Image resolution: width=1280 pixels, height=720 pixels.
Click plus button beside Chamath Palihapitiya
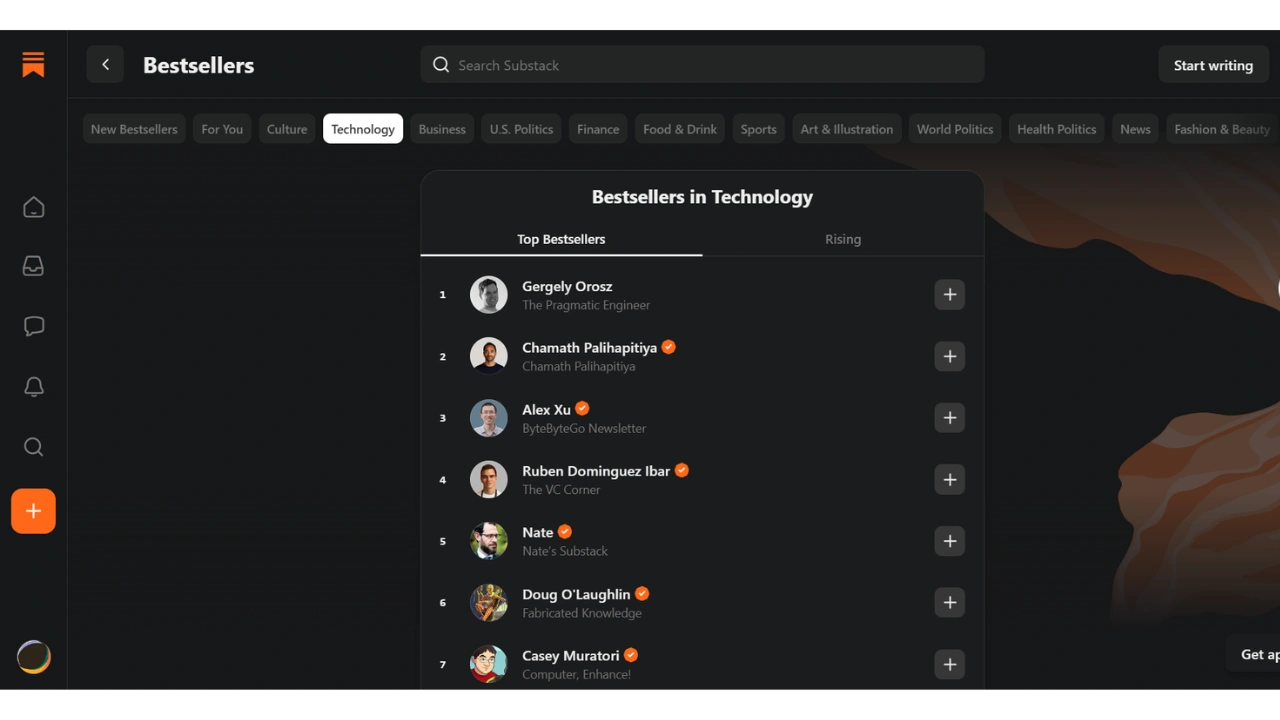coord(950,356)
